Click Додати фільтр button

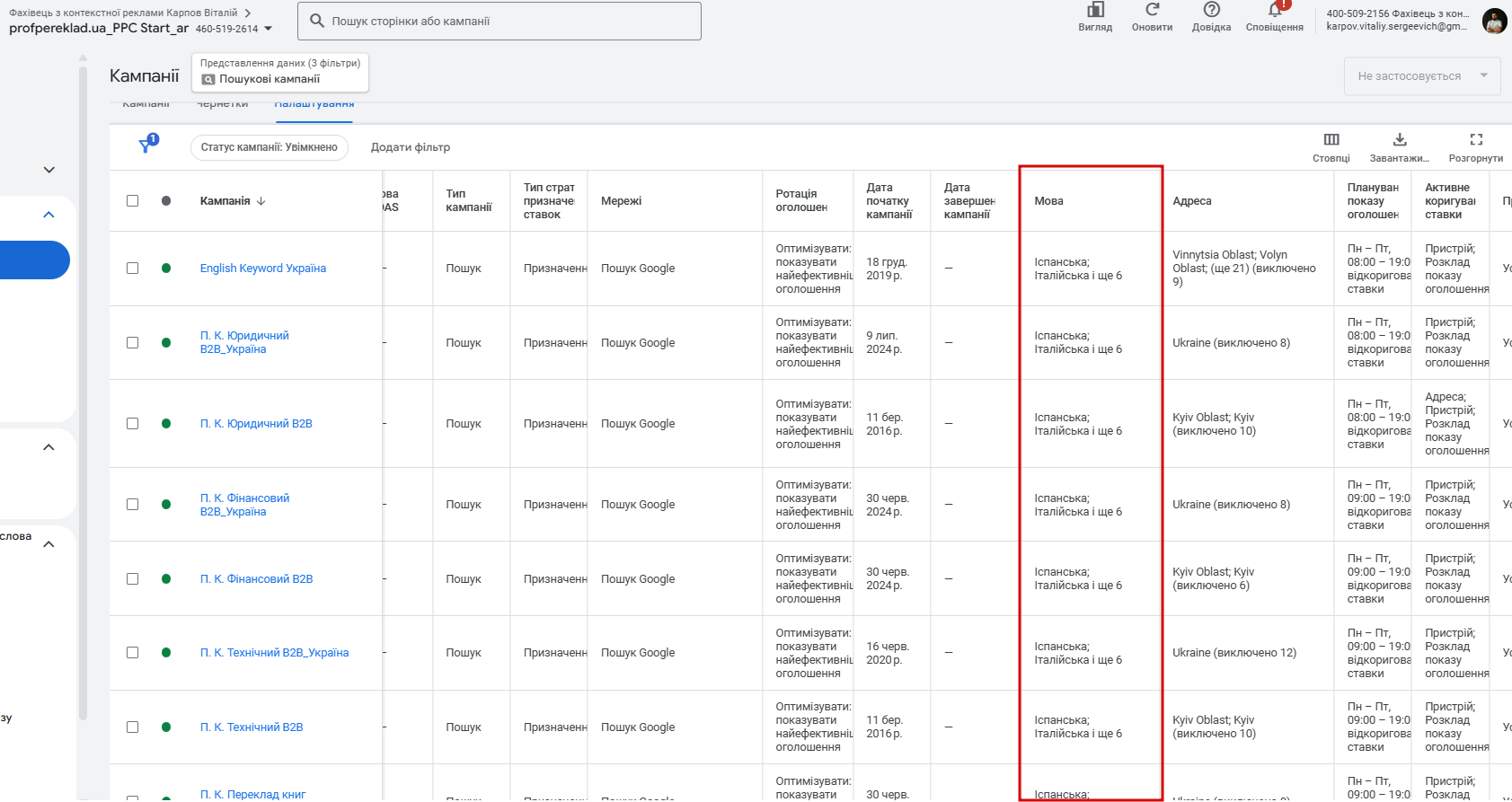tap(411, 147)
